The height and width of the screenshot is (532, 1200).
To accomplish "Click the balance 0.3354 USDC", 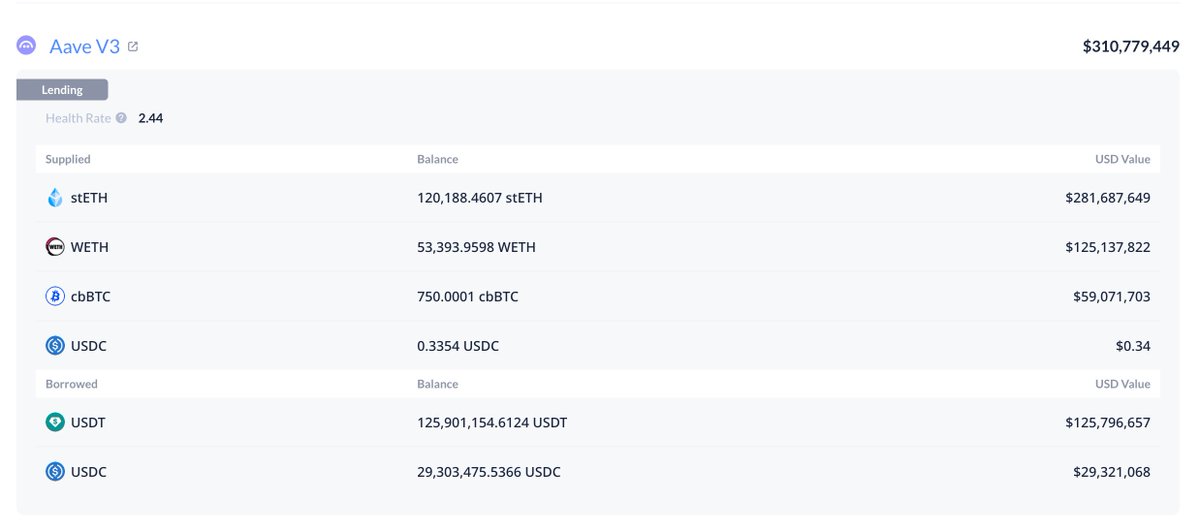I will 458,346.
